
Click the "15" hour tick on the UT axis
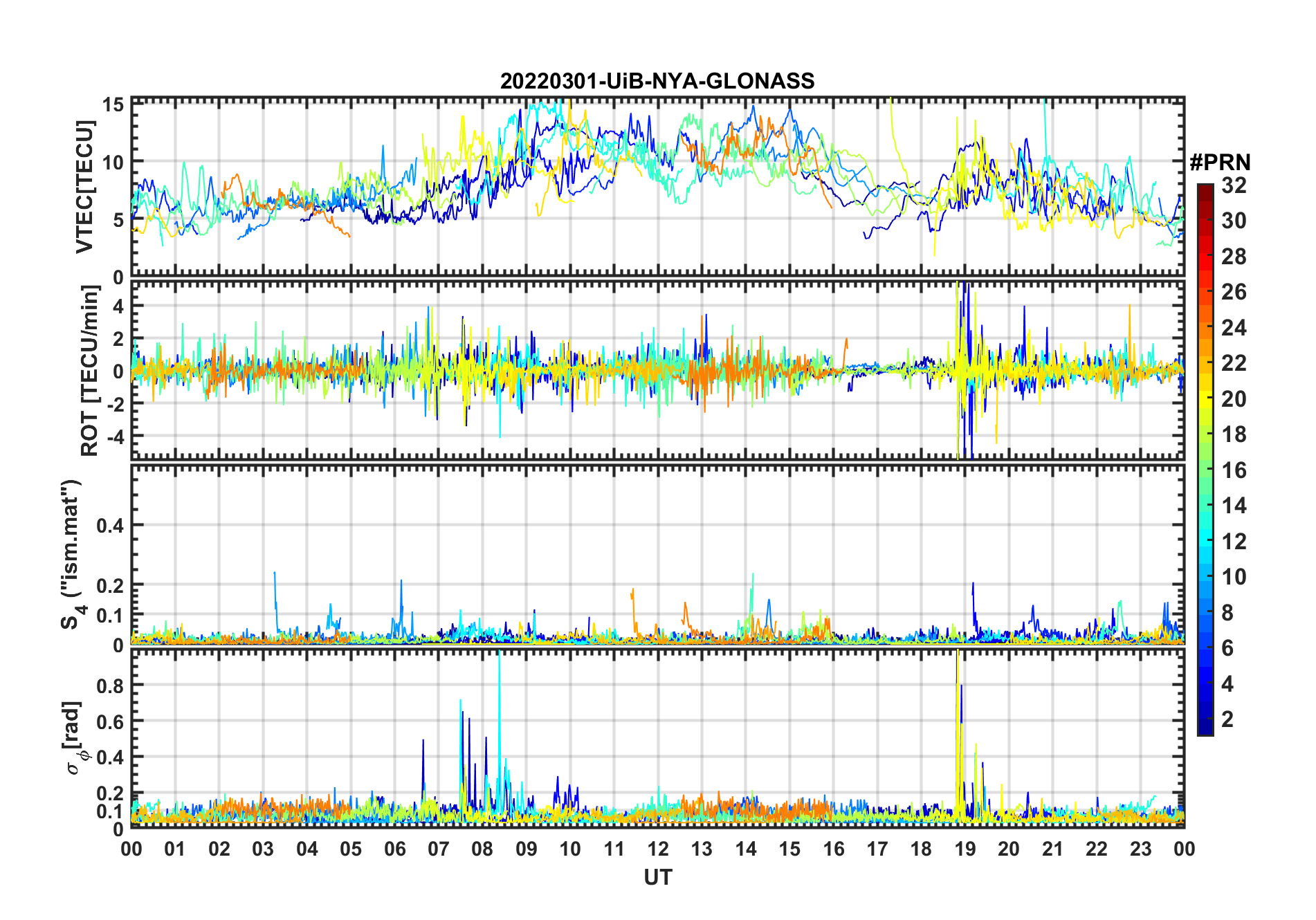click(x=789, y=849)
